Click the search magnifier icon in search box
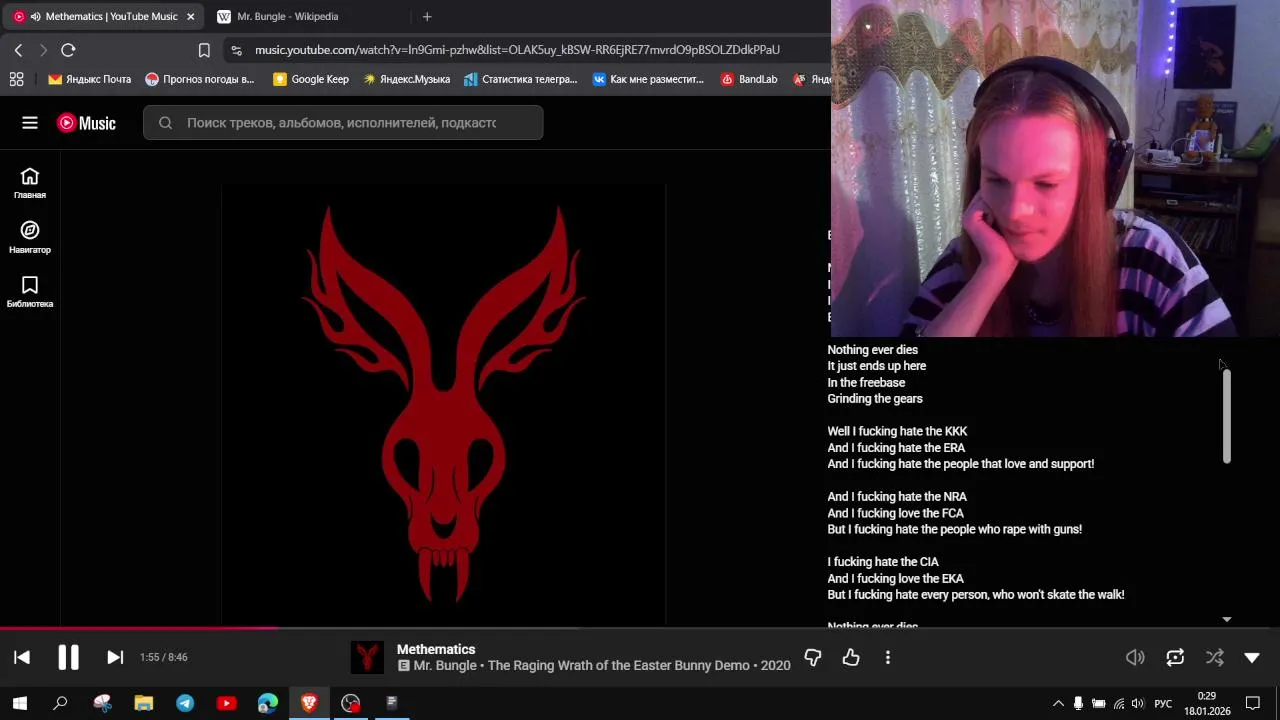Viewport: 1280px width, 720px height. (165, 123)
